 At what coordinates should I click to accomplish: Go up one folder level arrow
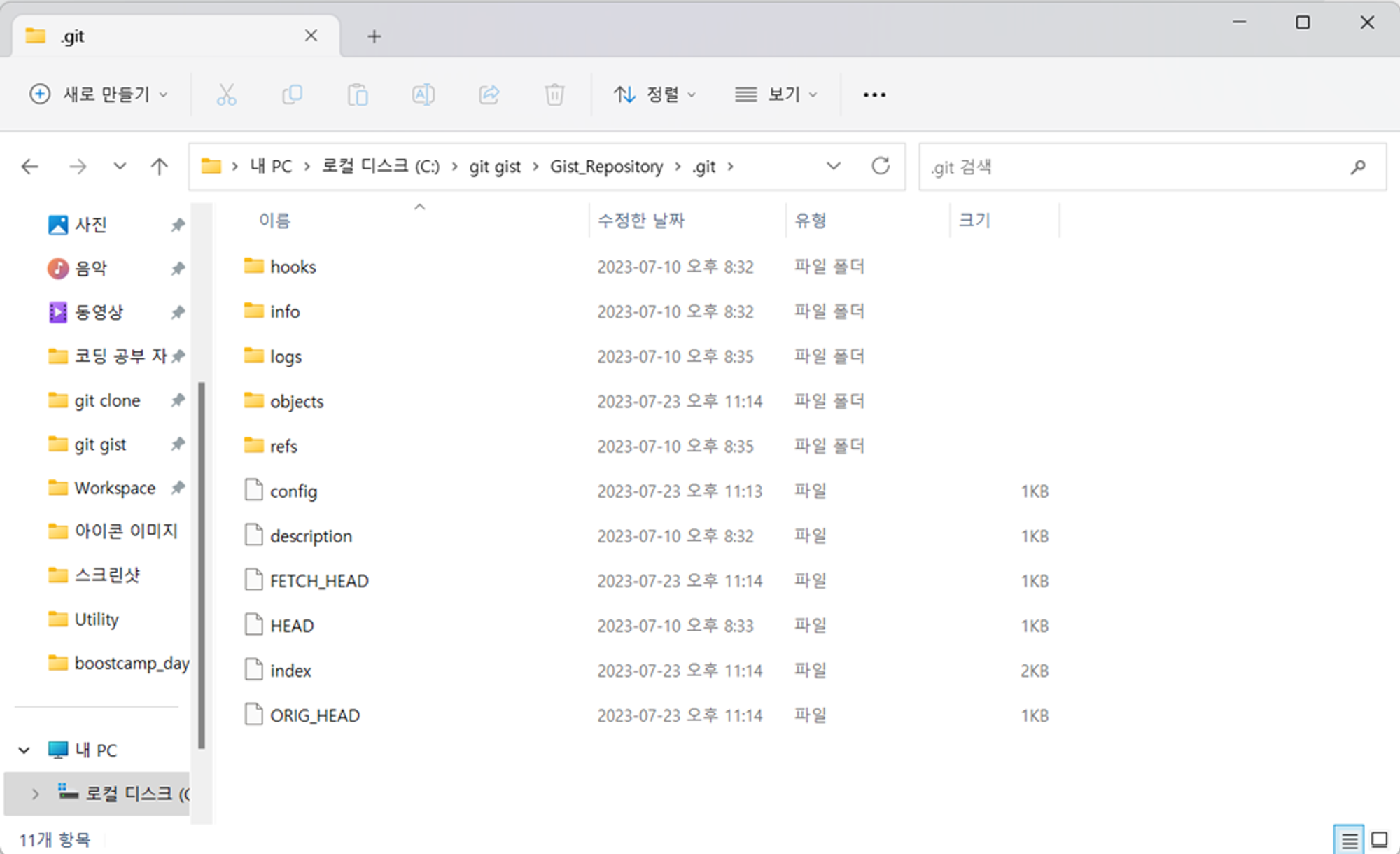(160, 167)
